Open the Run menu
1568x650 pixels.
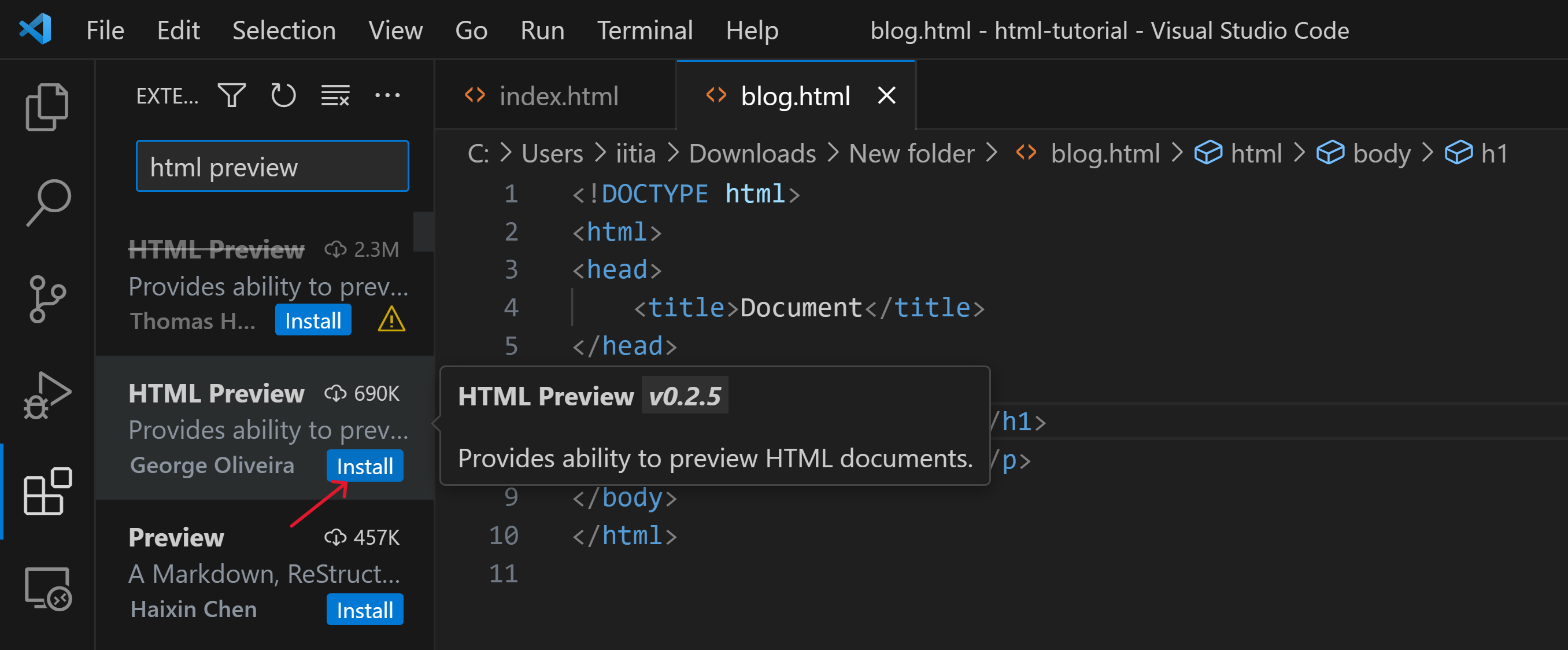point(542,30)
